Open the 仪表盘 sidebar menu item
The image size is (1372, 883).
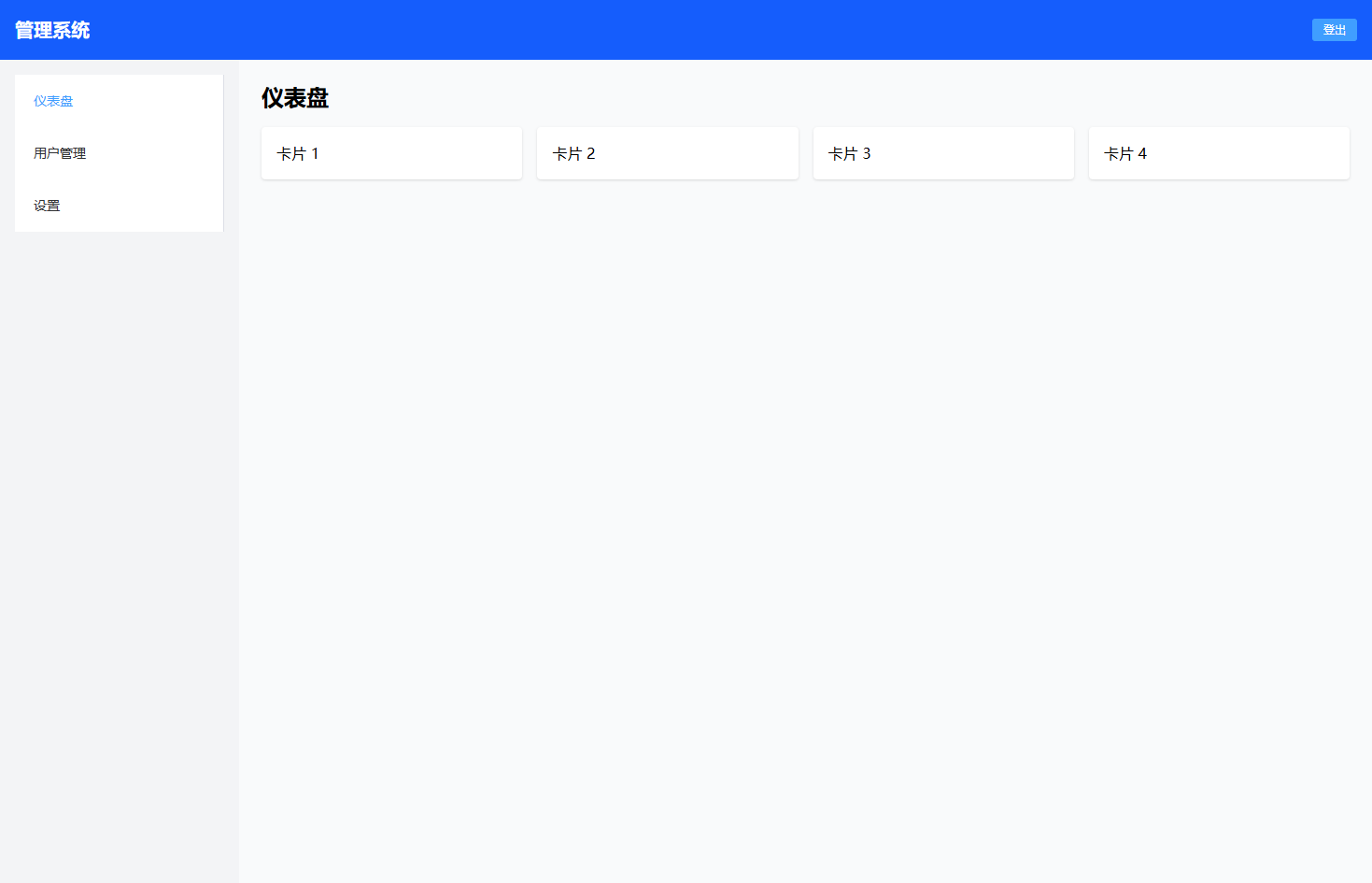[x=53, y=101]
